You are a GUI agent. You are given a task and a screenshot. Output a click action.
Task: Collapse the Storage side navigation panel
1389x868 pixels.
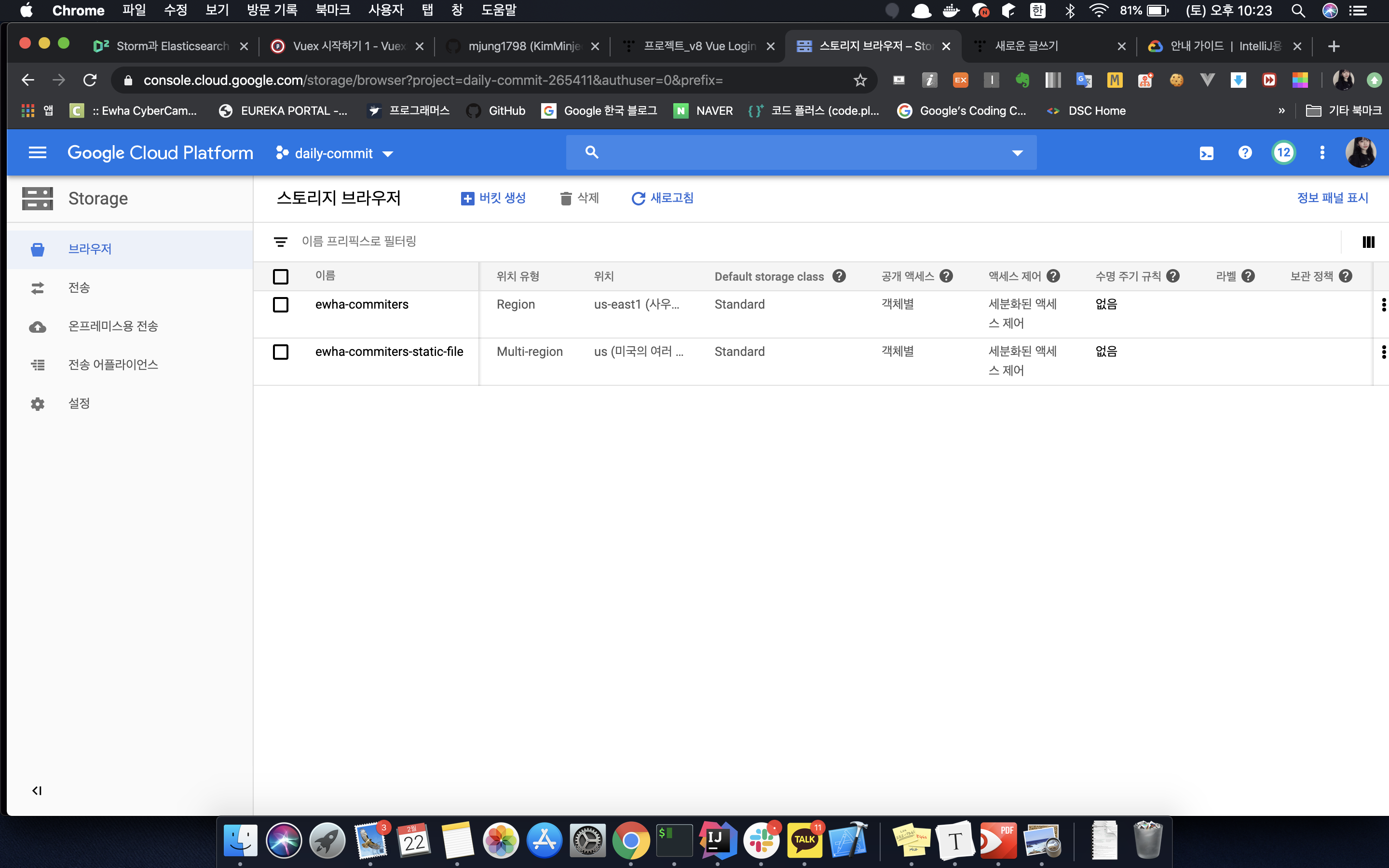(37, 790)
